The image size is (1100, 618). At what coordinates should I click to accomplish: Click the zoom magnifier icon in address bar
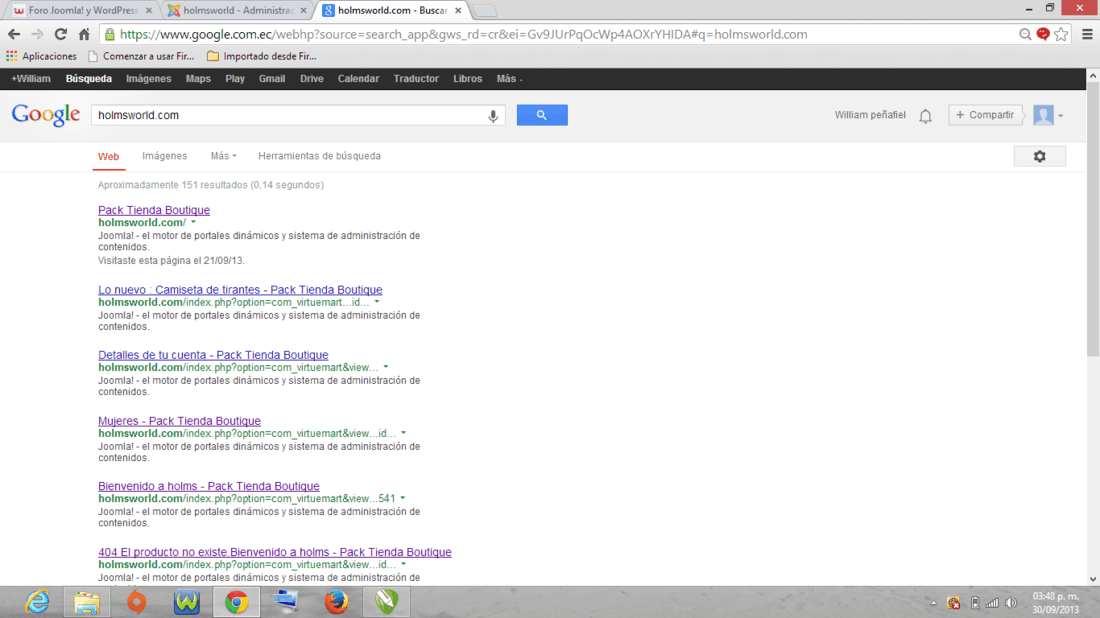pos(1025,34)
